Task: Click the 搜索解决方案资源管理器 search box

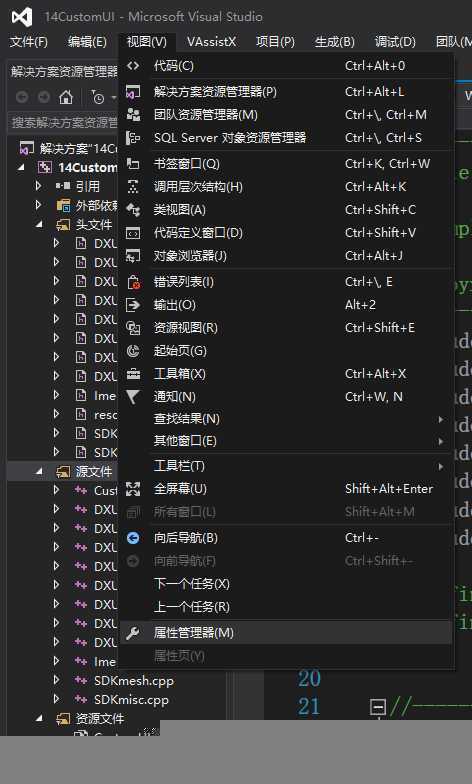Action: click(63, 122)
